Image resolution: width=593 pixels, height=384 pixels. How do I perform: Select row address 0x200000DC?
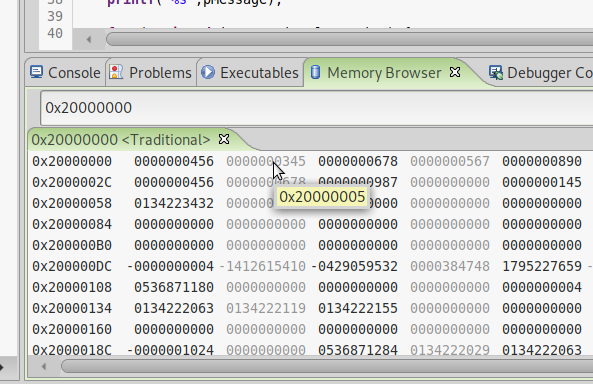tap(72, 266)
